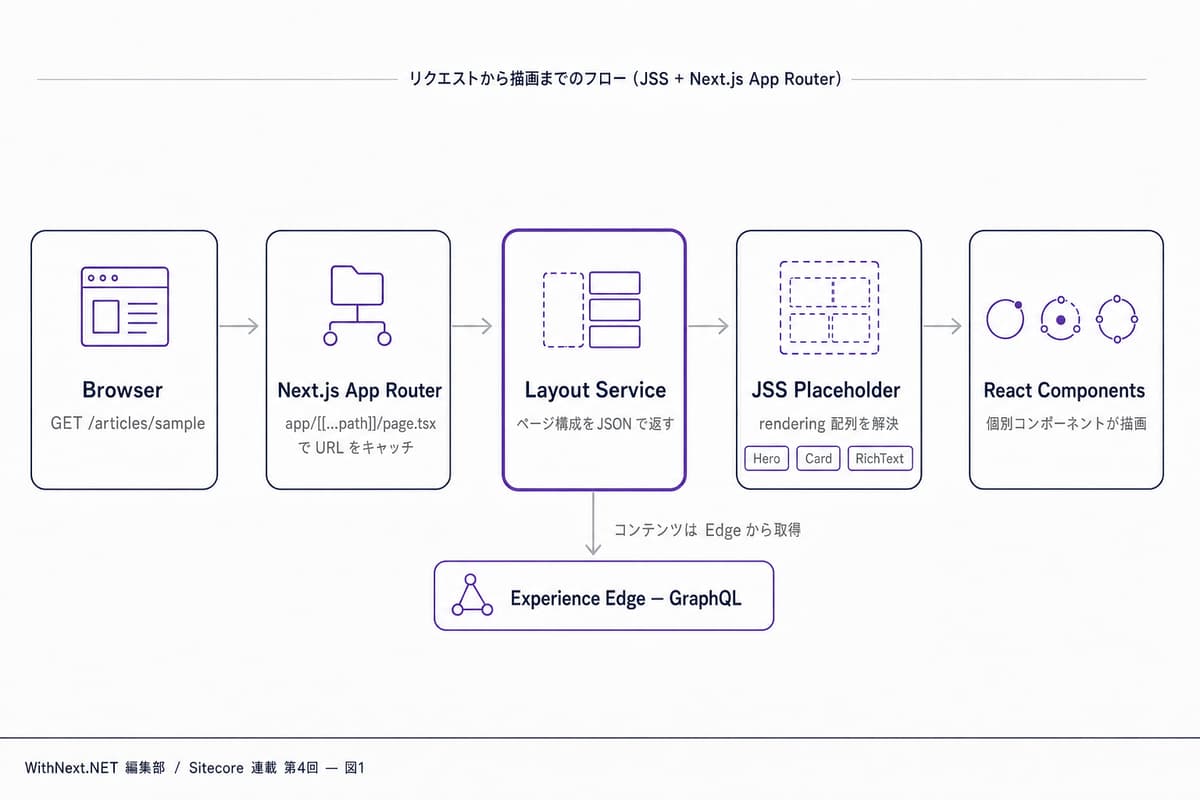Screen dimensions: 1200x800
Task: Click the JSS Placeholder heading
Action: [x=826, y=391]
